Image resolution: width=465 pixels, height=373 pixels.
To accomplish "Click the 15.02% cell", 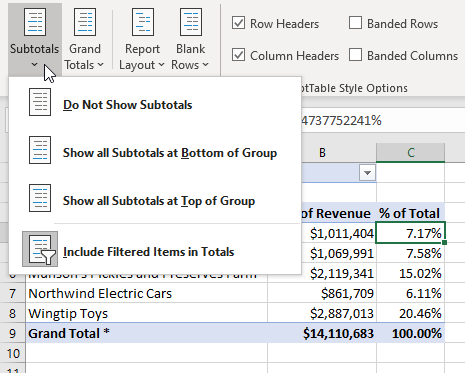I will [x=411, y=273].
